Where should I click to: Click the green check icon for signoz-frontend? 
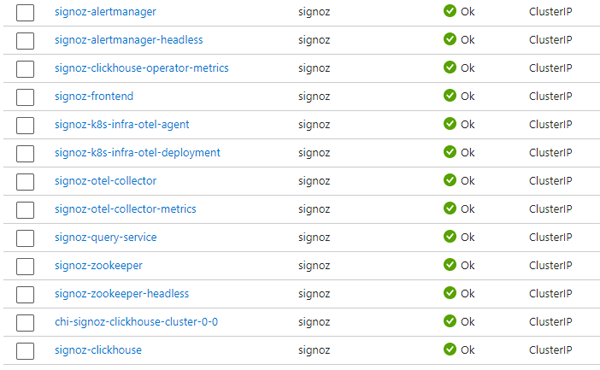point(450,95)
